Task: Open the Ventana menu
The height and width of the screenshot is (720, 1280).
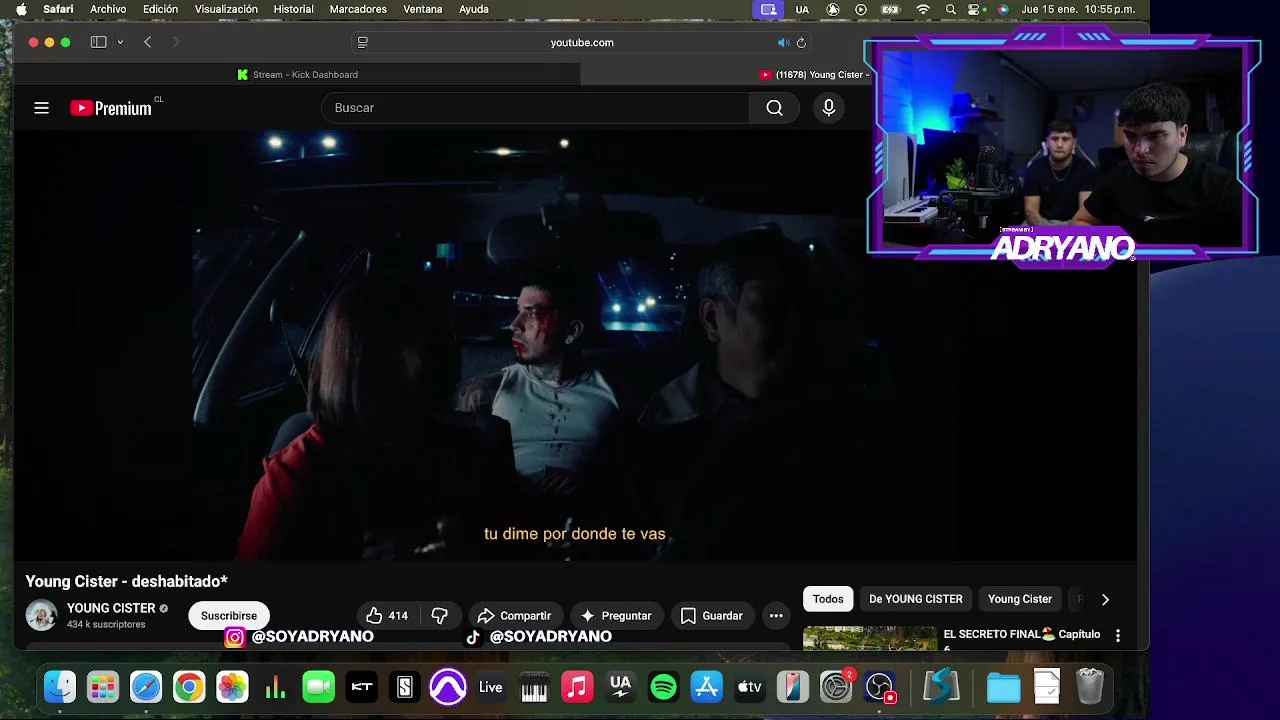Action: click(423, 9)
